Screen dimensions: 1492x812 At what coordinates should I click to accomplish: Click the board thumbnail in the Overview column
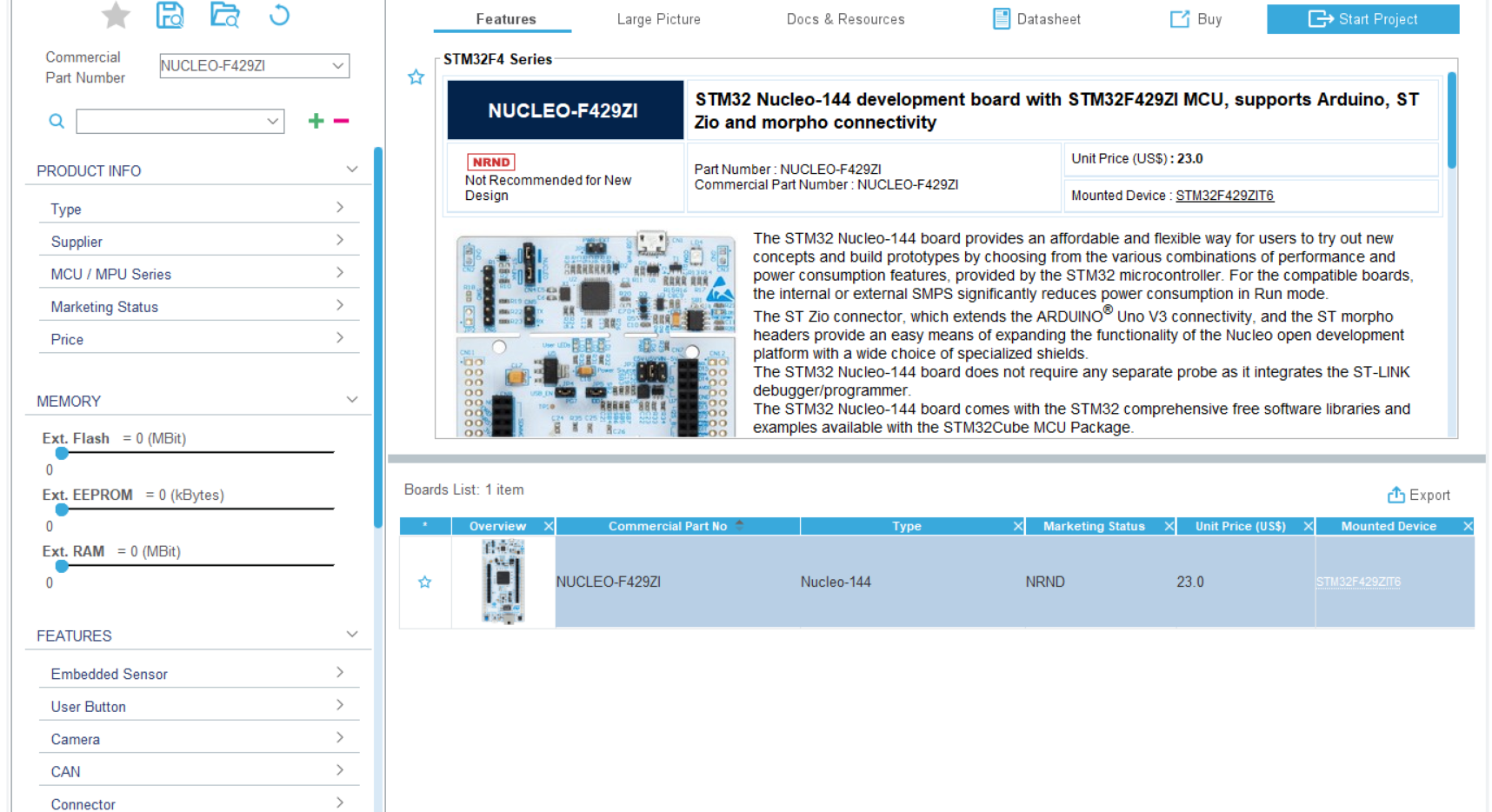pos(503,582)
